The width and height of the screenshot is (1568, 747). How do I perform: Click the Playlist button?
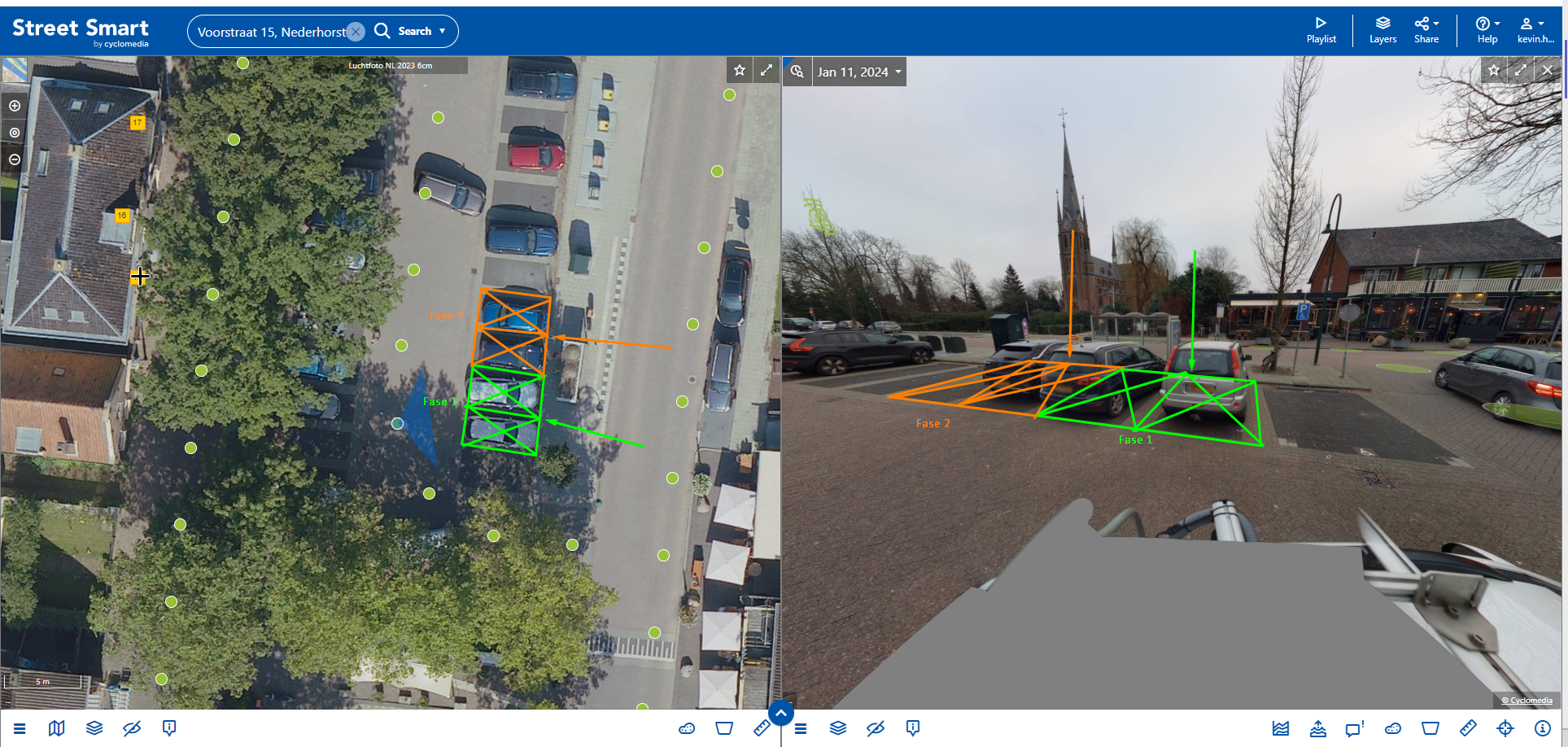click(1321, 30)
